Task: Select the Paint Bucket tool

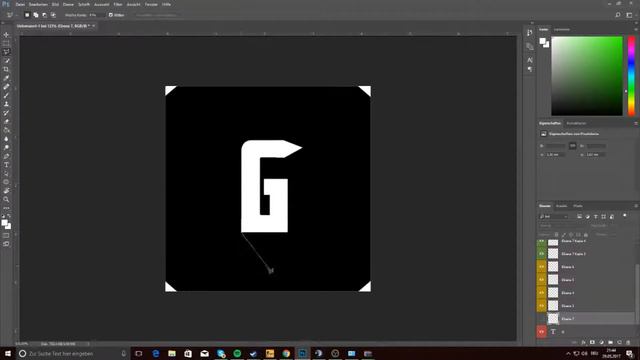Action: [x=6, y=130]
